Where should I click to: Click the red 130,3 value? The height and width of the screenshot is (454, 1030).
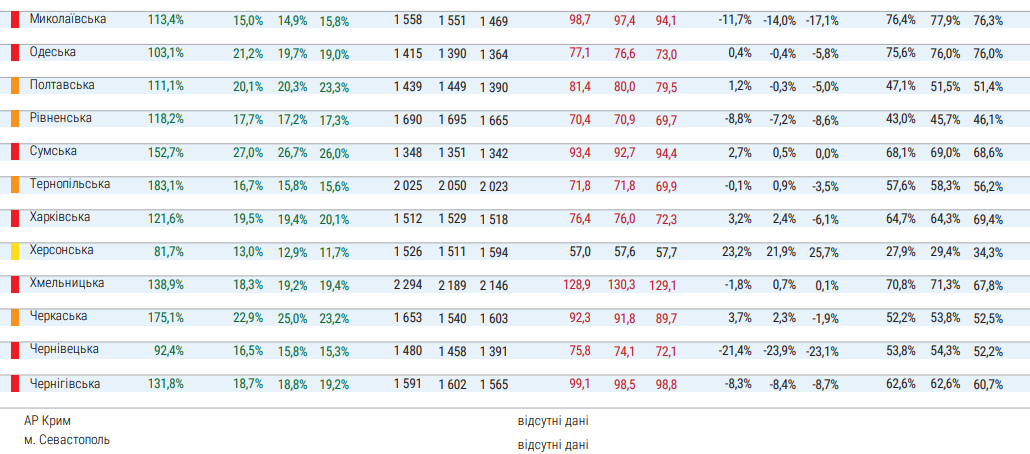622,285
